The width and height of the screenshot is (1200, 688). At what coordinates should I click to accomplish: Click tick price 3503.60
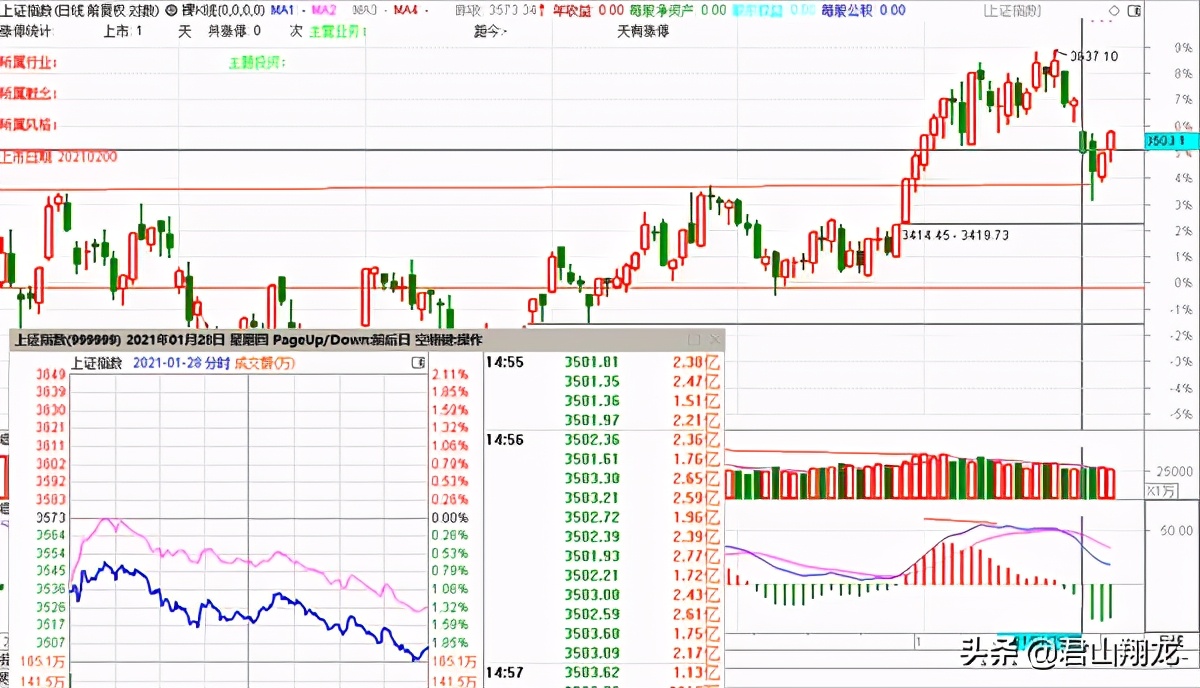tap(592, 633)
